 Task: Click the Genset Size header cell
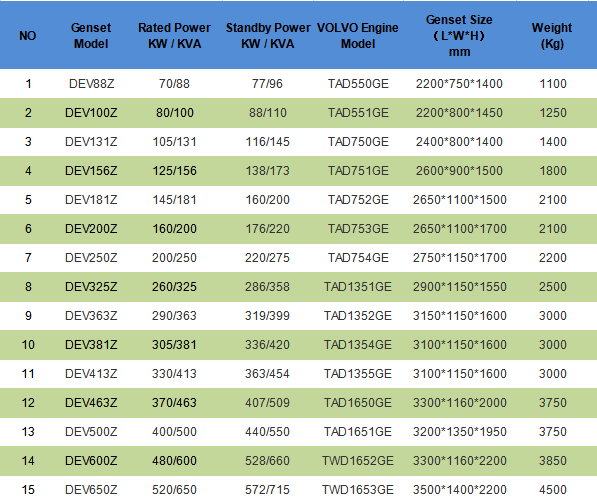459,36
